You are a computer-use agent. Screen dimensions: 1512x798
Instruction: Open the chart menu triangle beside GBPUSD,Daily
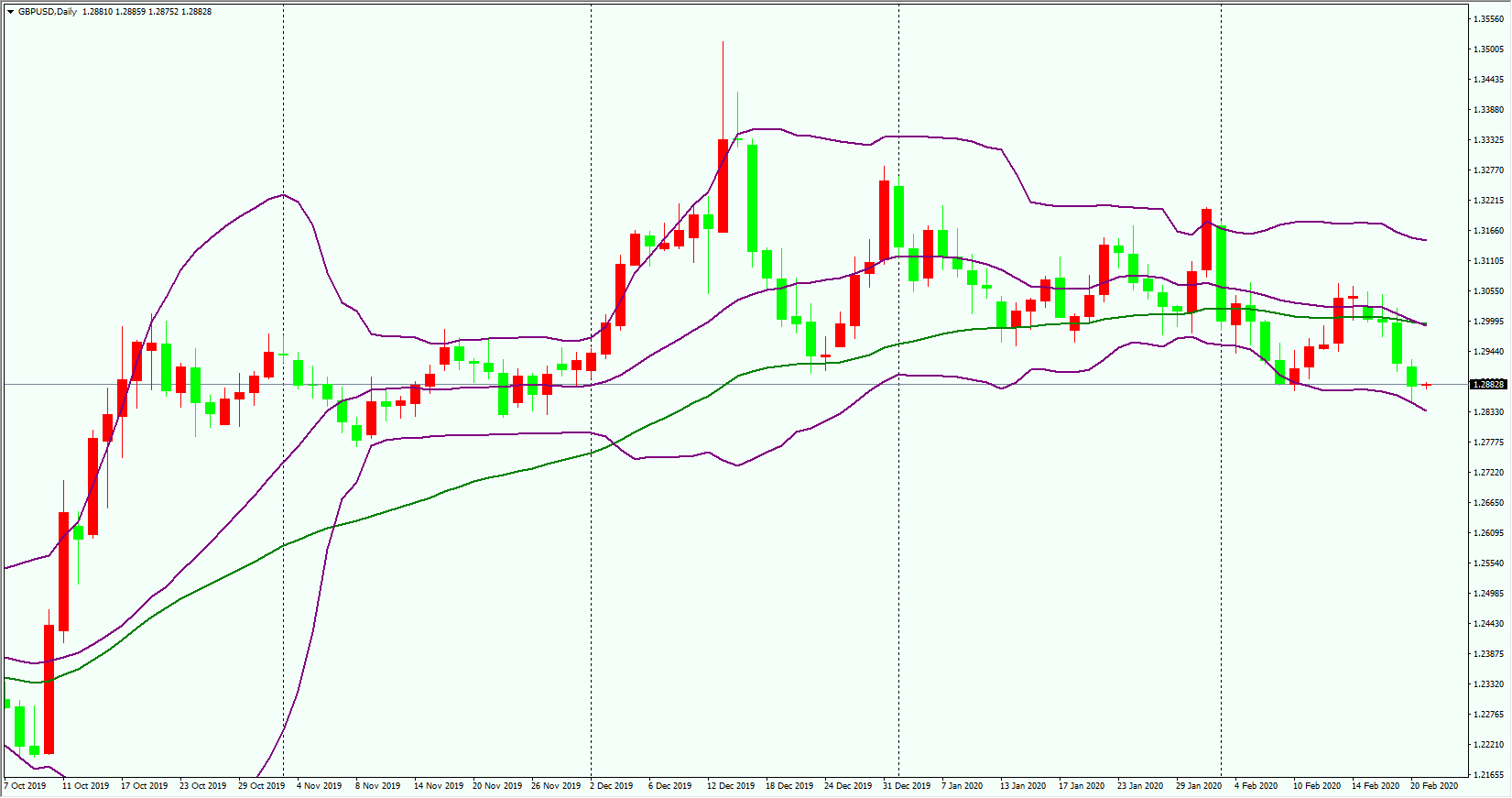10,12
